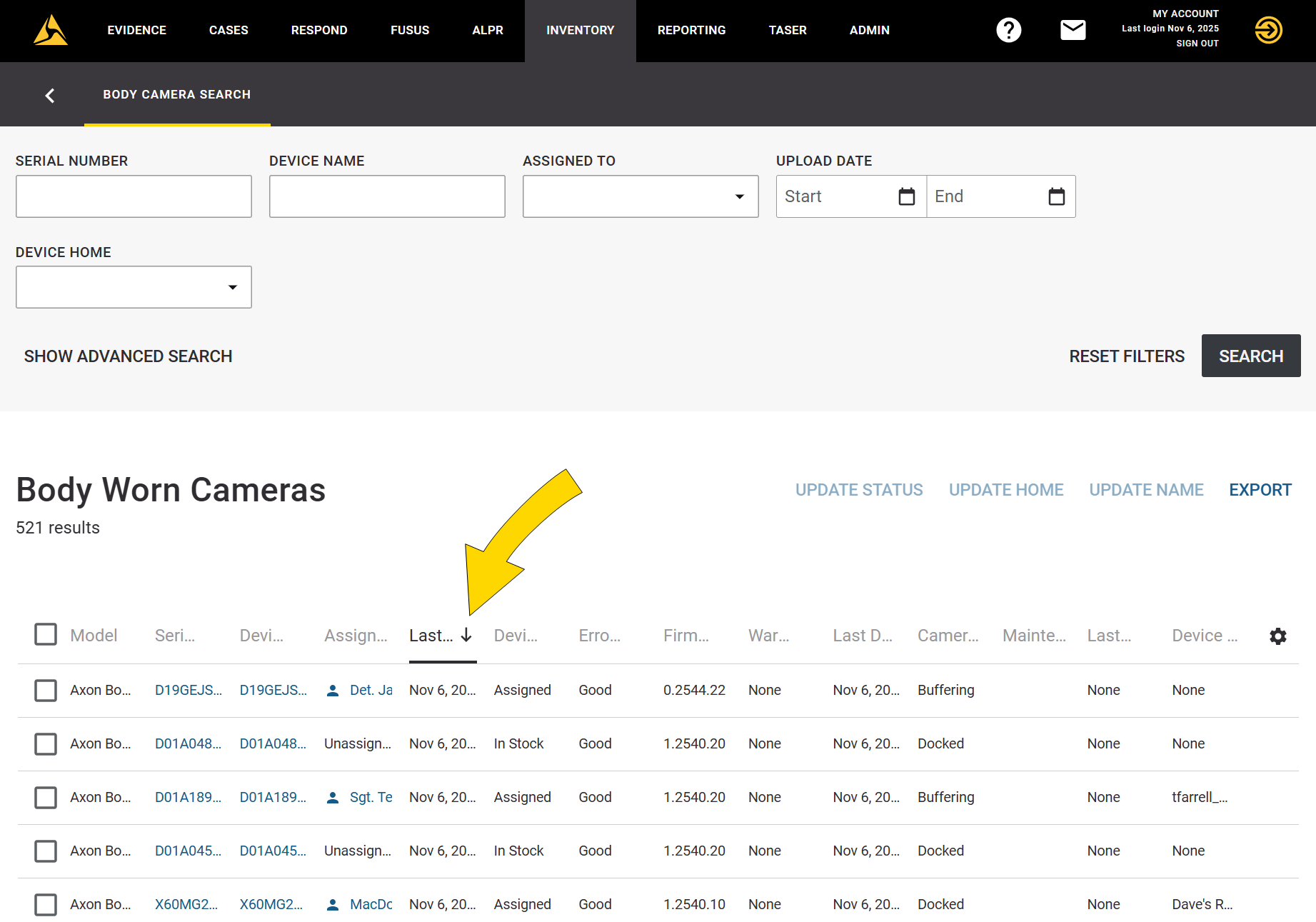This screenshot has width=1316, height=922.
Task: Open the upload Start date calendar icon
Action: pos(906,196)
